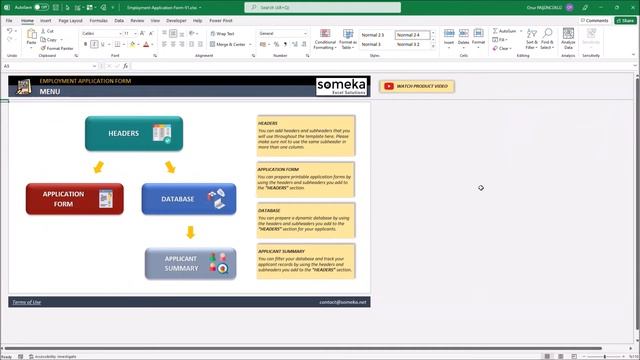Toggle Underline formatting
Viewport: 640px width, 360px height.
tap(102, 44)
